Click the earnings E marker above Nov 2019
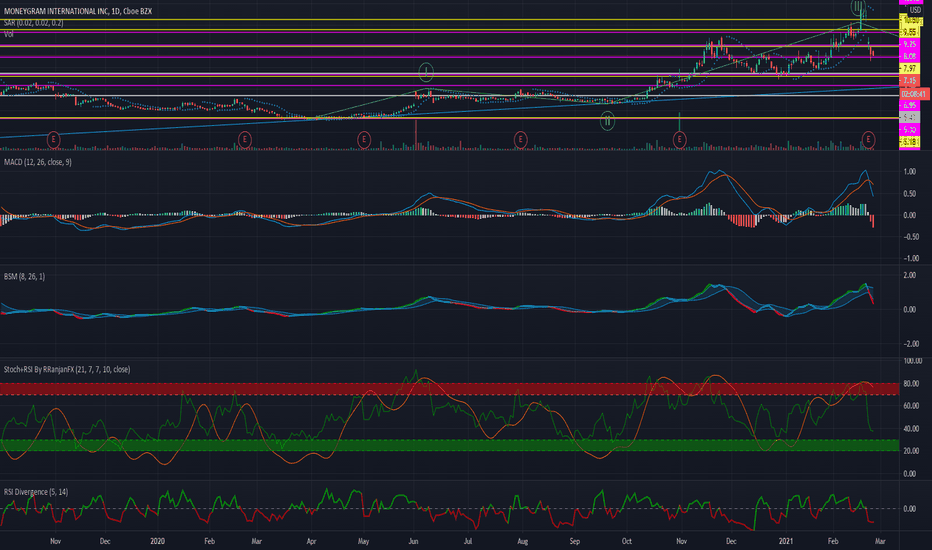The height and width of the screenshot is (550, 932). coord(53,140)
